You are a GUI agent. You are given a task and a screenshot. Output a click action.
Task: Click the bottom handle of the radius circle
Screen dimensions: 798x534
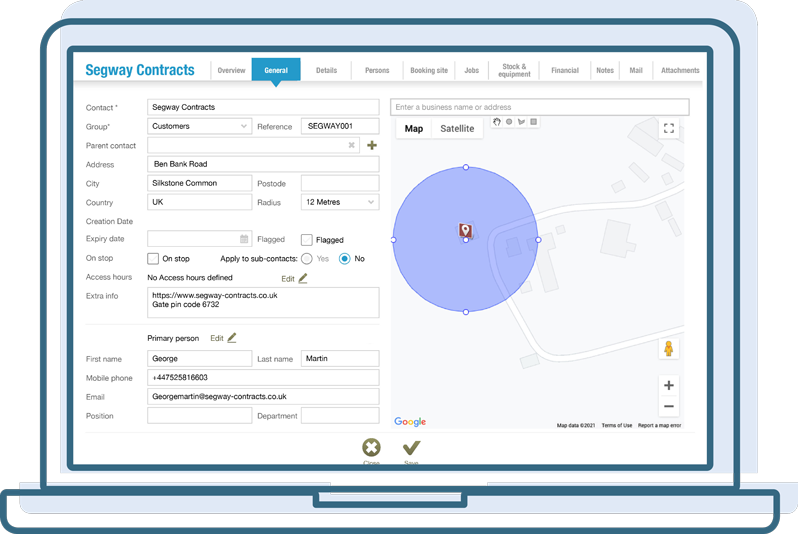[466, 312]
